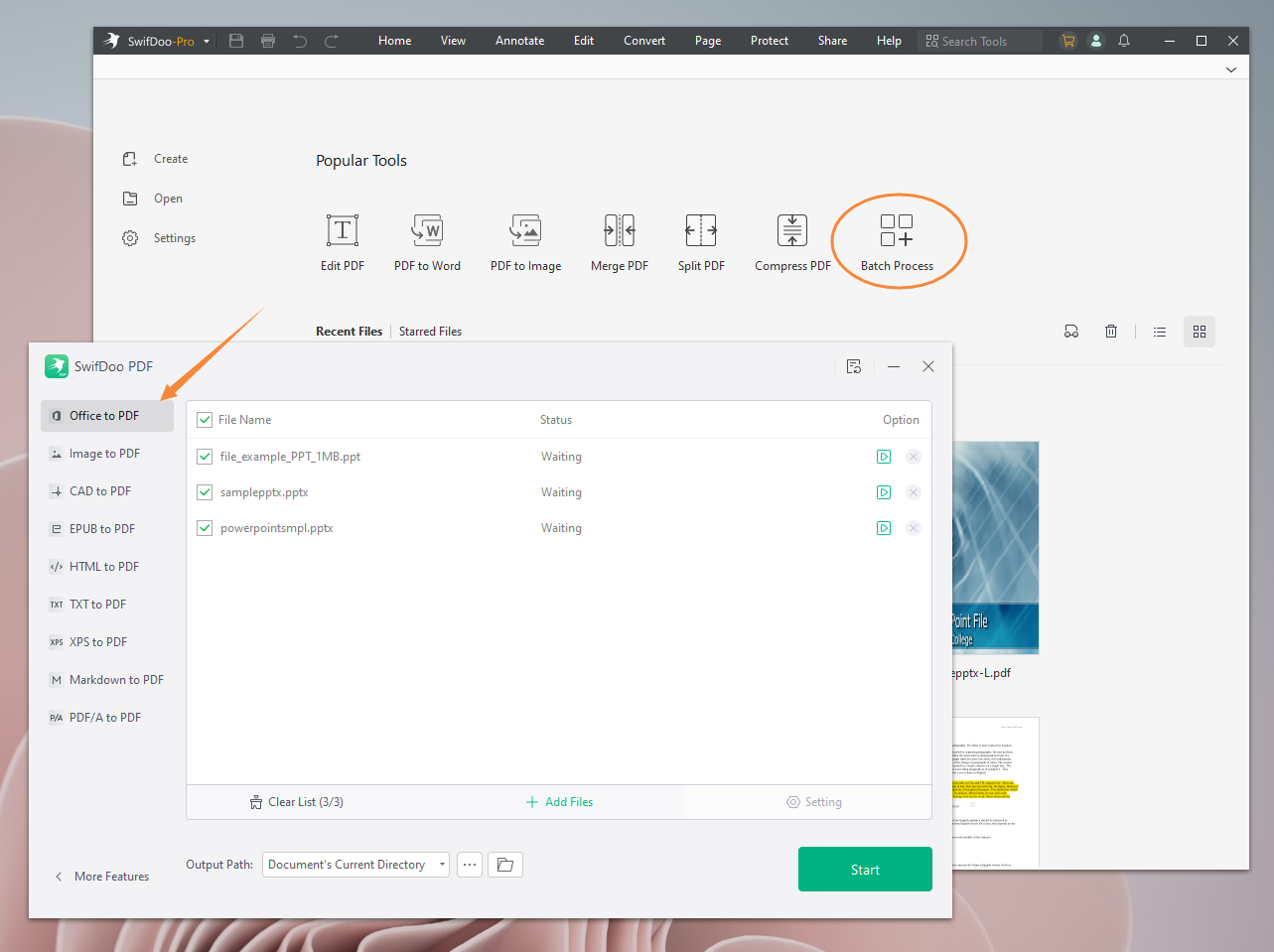
Task: Open the notifications bell
Action: [x=1124, y=41]
